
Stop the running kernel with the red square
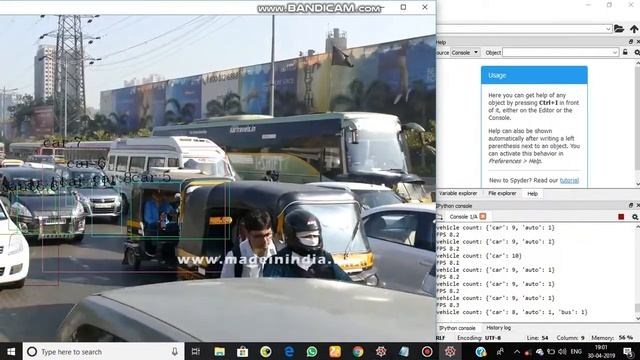pyautogui.click(x=621, y=217)
